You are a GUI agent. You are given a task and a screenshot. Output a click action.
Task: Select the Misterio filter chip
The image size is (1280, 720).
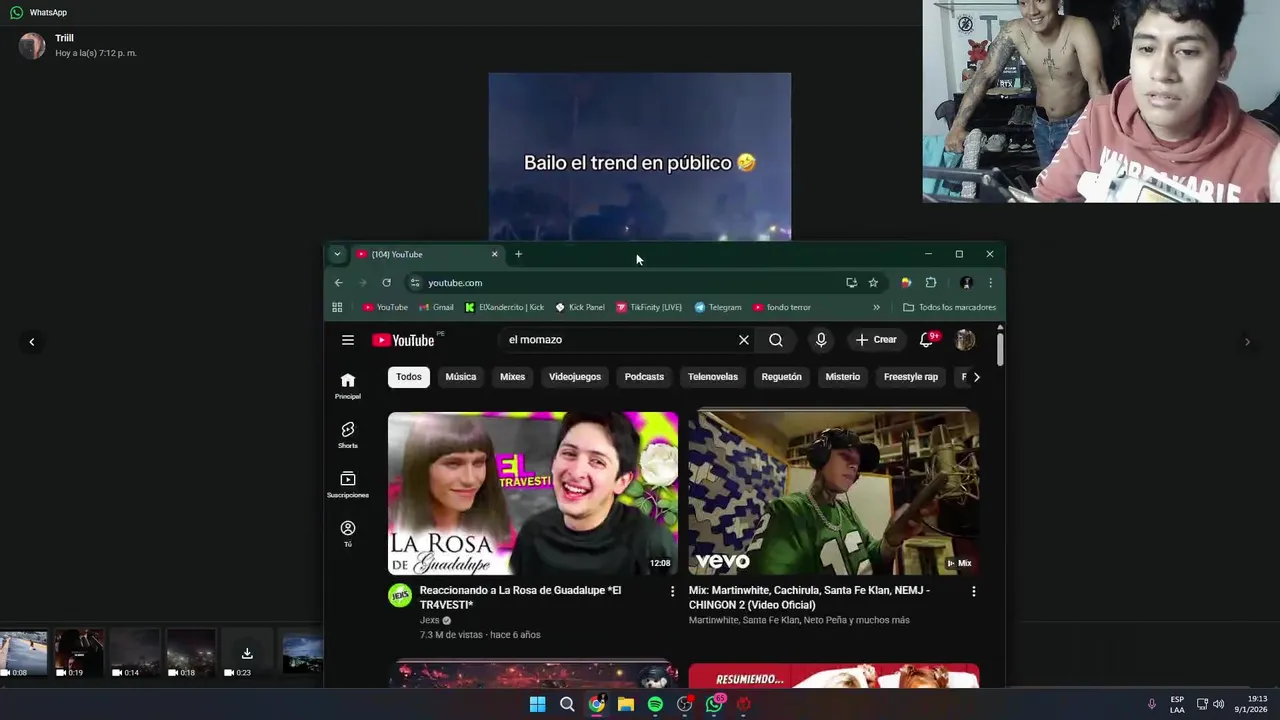[x=843, y=377]
